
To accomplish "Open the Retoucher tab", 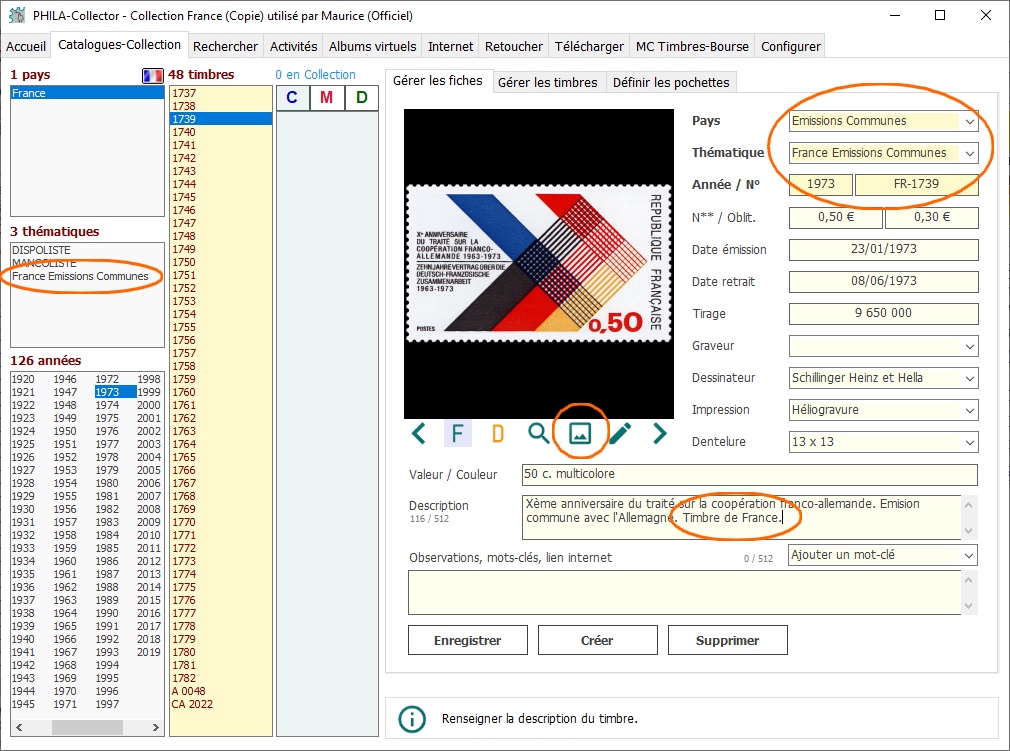I will point(514,46).
